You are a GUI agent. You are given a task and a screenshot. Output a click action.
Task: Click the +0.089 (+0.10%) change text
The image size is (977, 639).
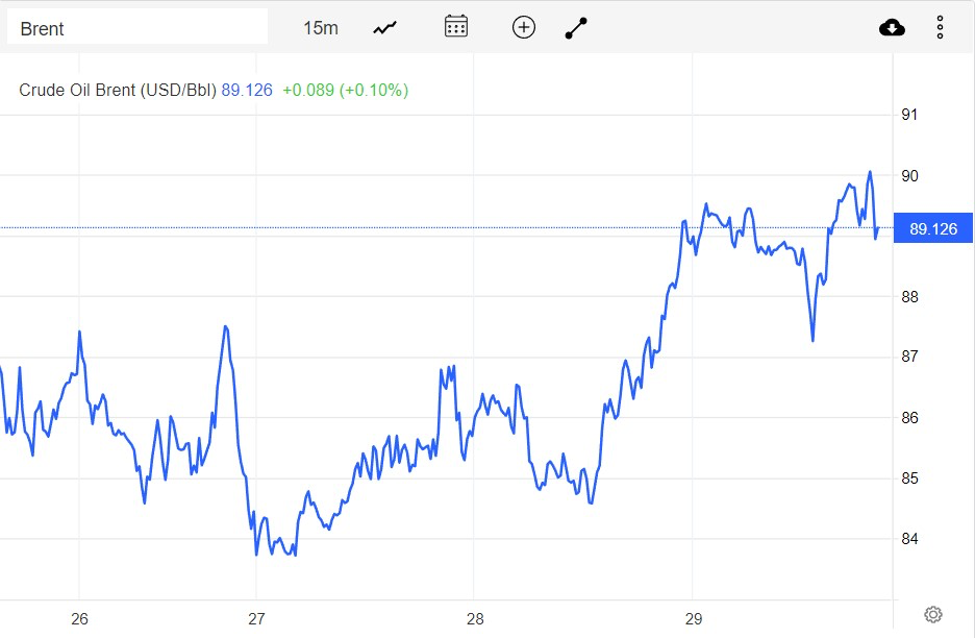point(345,90)
